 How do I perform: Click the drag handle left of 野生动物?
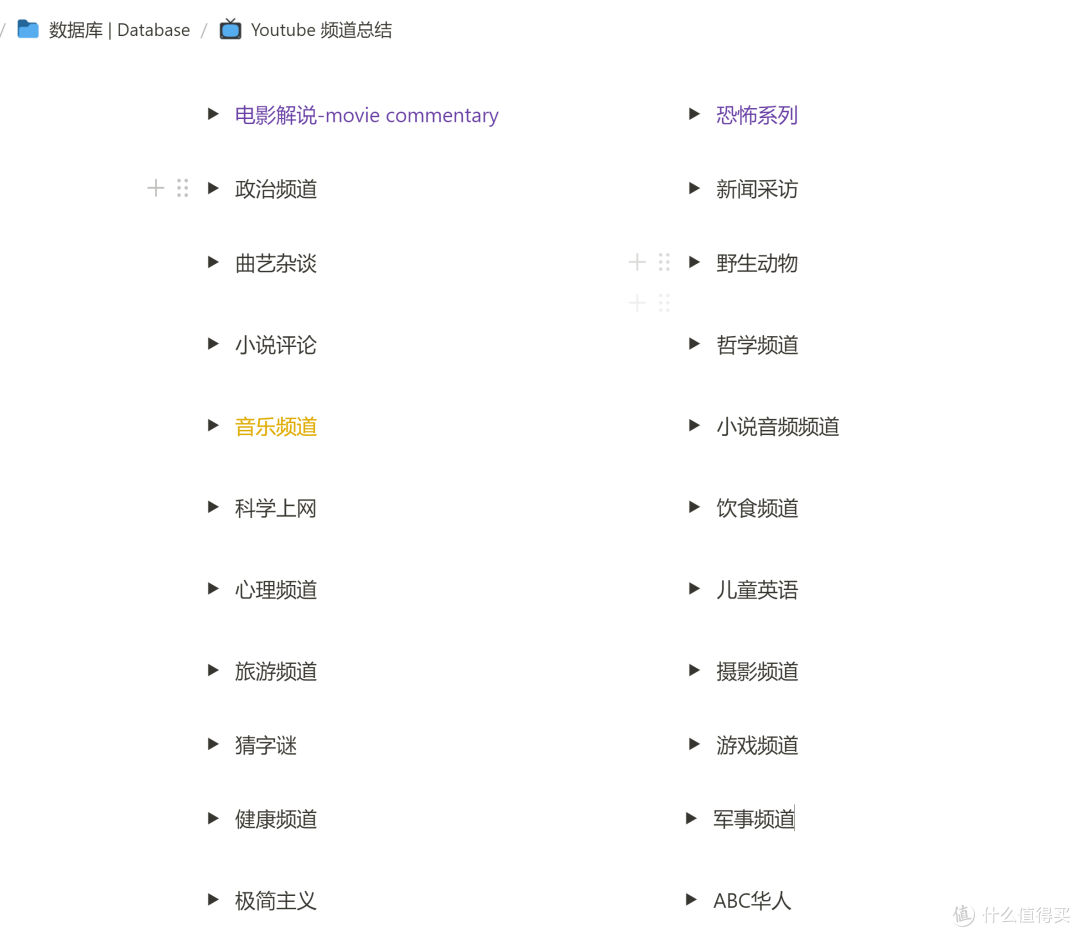[x=664, y=262]
